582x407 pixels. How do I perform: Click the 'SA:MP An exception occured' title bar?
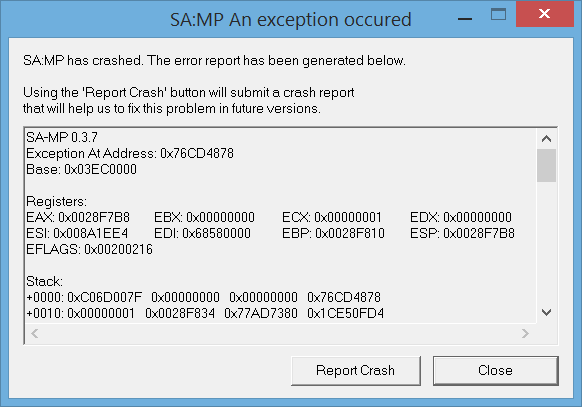291,19
